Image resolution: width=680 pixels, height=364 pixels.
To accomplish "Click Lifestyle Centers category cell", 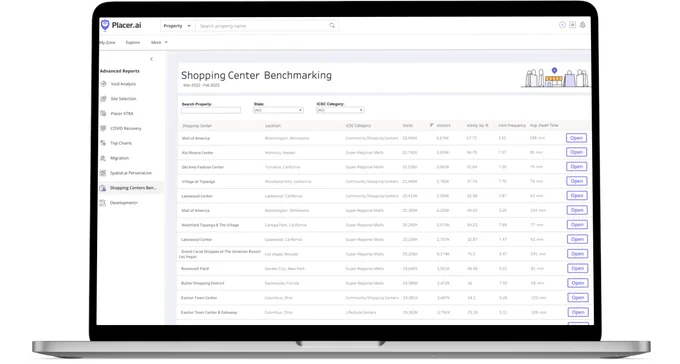I will (361, 312).
